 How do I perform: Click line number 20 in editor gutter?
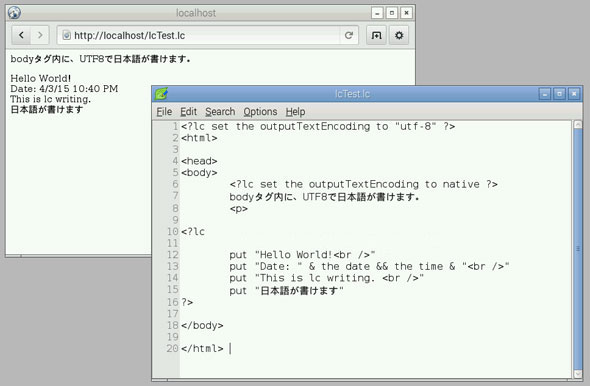point(173,348)
